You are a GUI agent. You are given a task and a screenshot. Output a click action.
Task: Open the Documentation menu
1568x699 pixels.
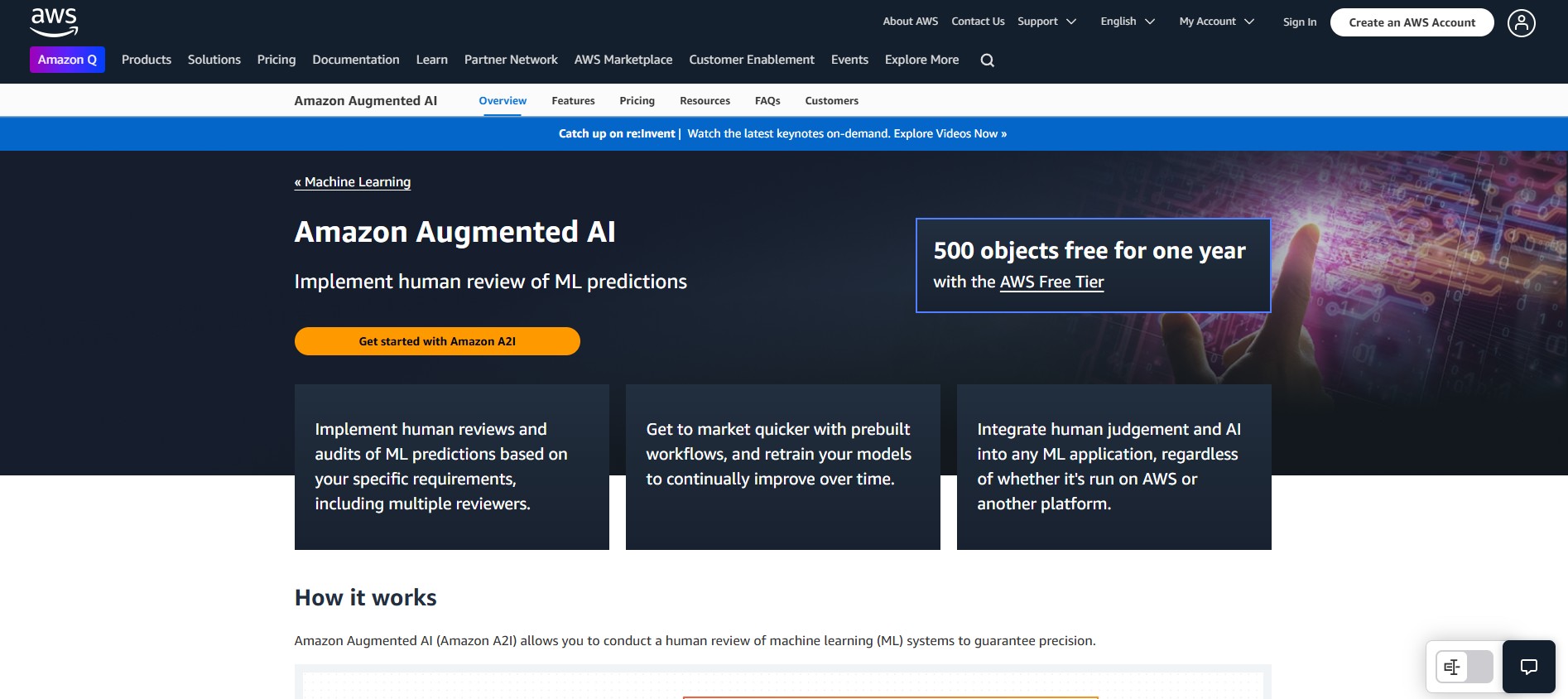tap(356, 60)
